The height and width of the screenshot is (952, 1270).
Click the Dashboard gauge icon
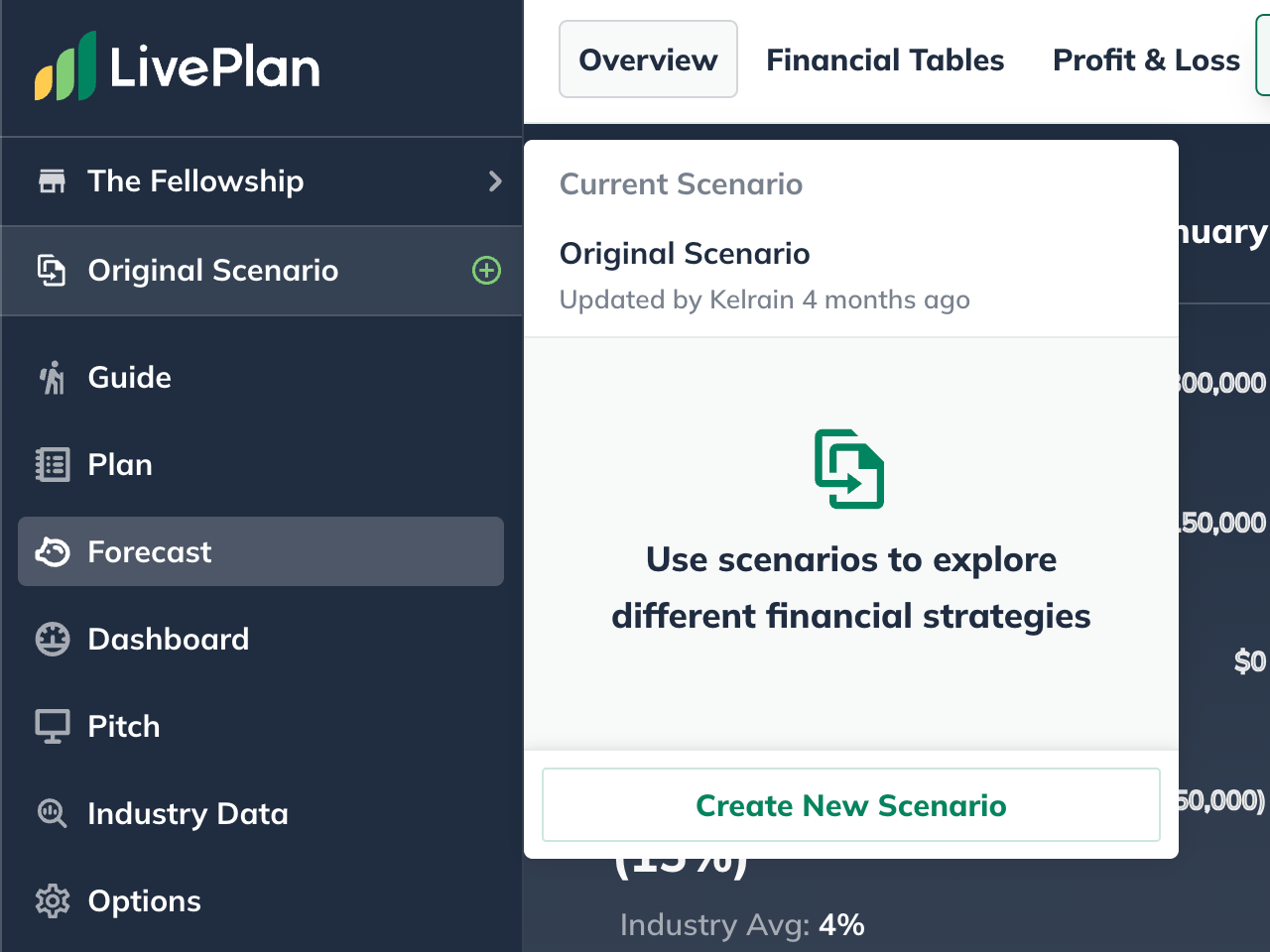click(52, 640)
